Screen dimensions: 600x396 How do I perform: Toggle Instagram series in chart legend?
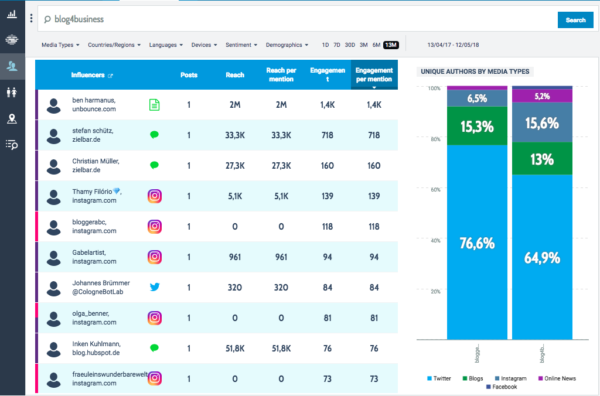pos(511,378)
